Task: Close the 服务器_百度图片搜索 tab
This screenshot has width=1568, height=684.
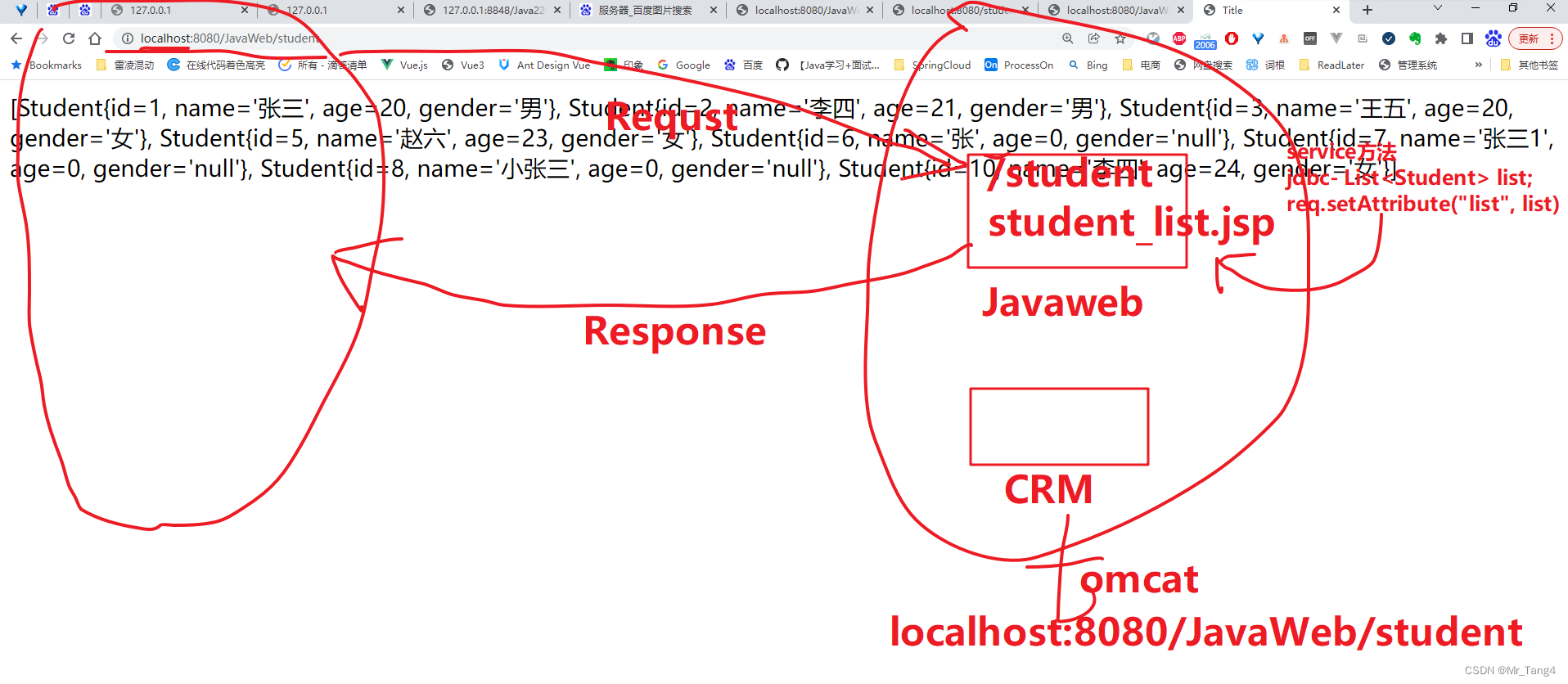Action: point(714,10)
